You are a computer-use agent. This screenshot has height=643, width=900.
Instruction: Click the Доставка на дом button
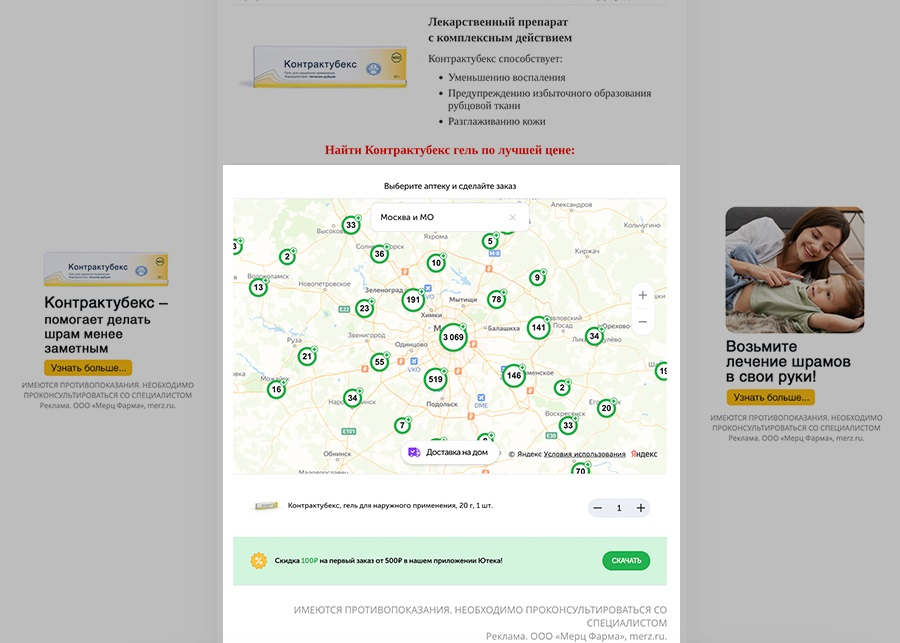click(x=449, y=452)
